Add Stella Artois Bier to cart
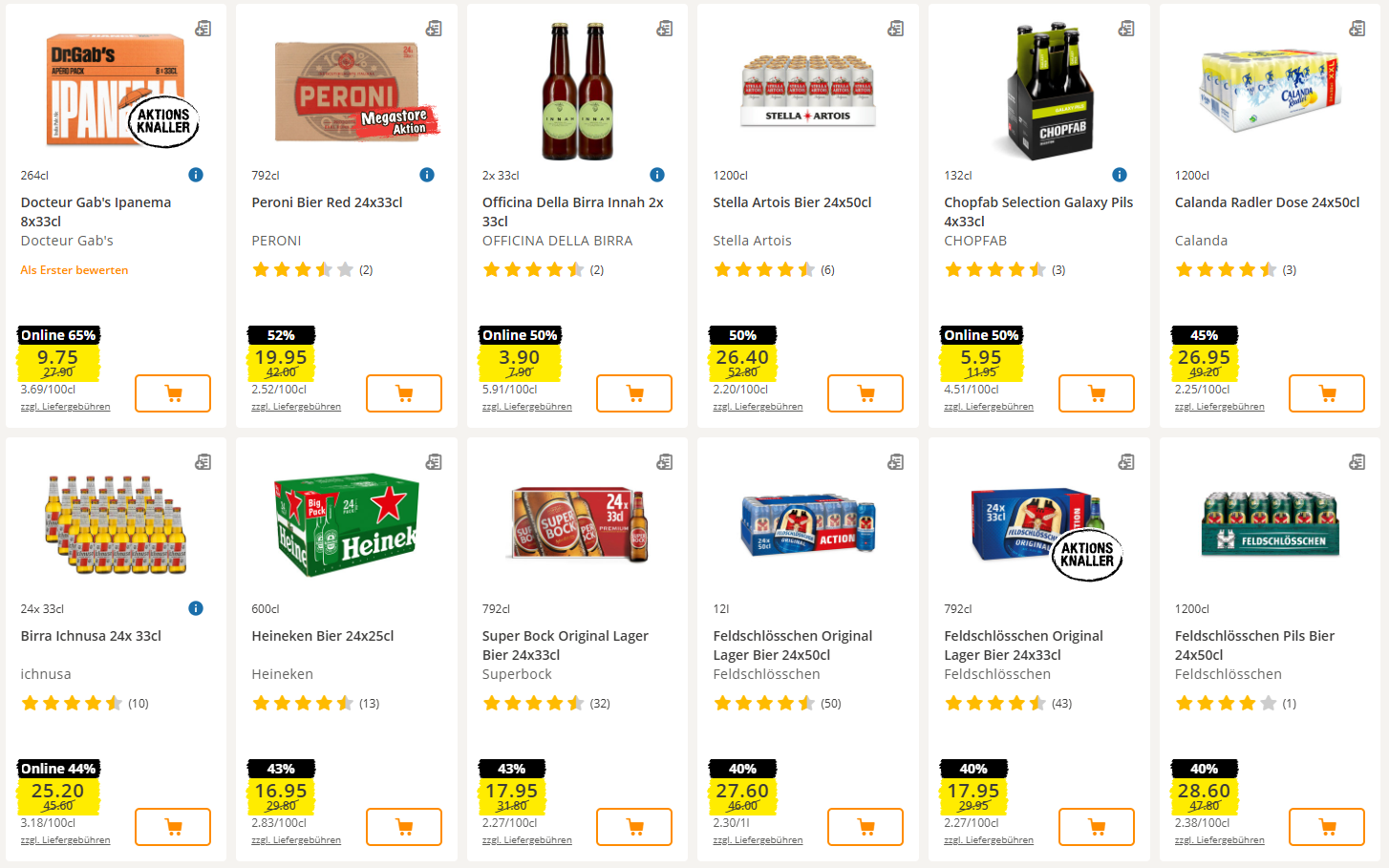Screen dimensions: 1389x868 point(865,393)
